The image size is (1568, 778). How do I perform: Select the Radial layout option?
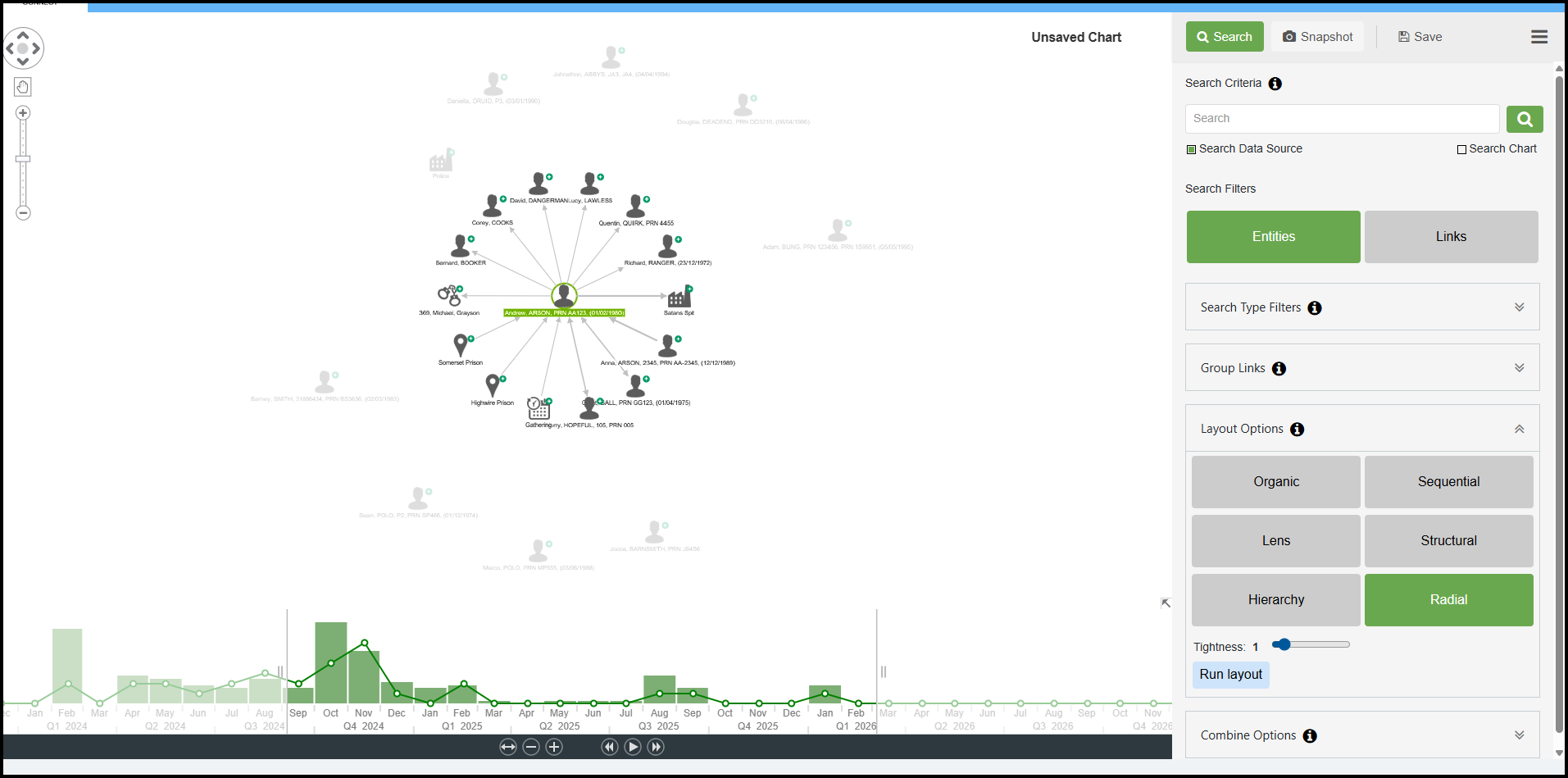pos(1448,600)
